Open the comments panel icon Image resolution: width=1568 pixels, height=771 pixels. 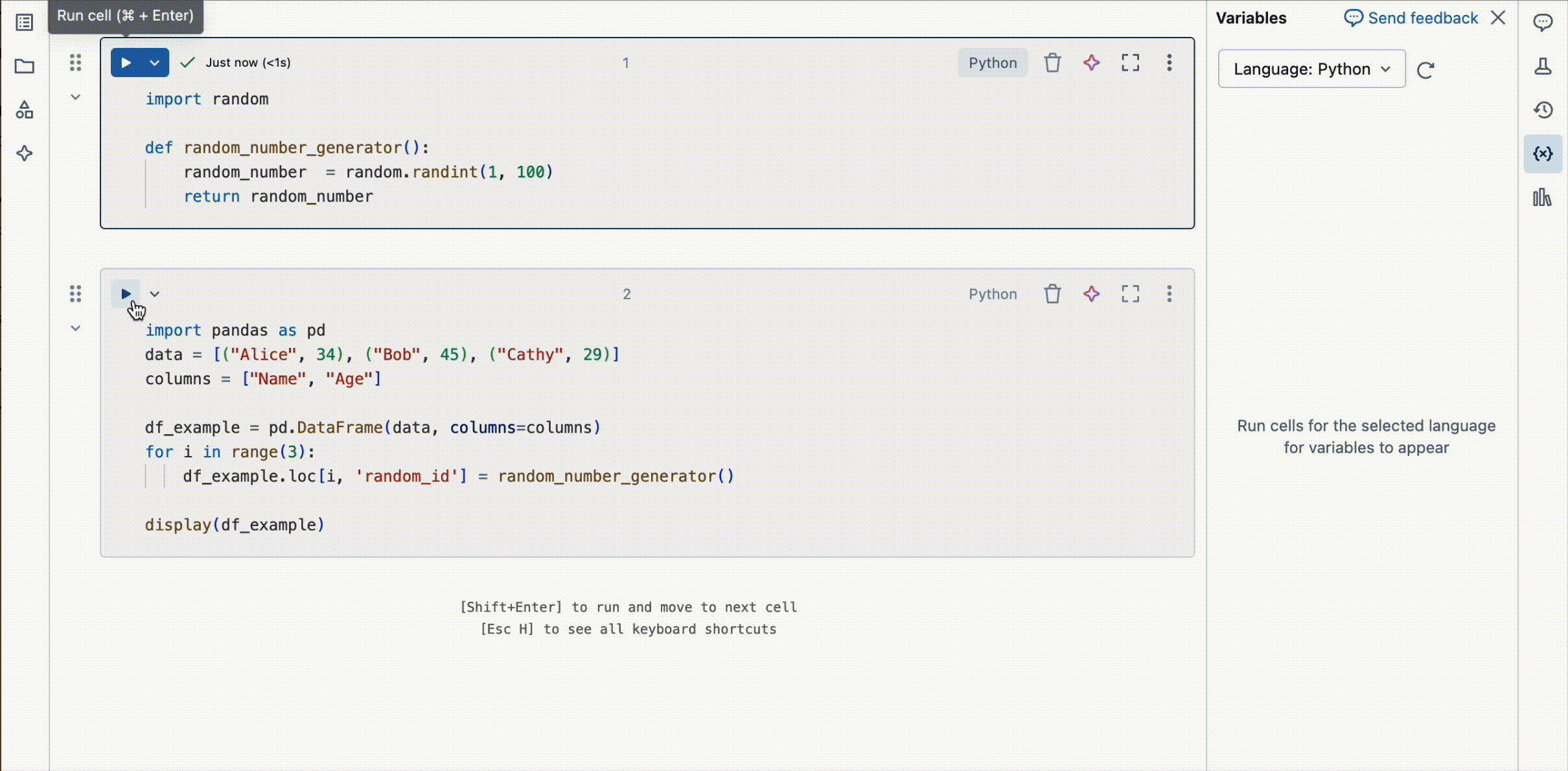point(1543,23)
